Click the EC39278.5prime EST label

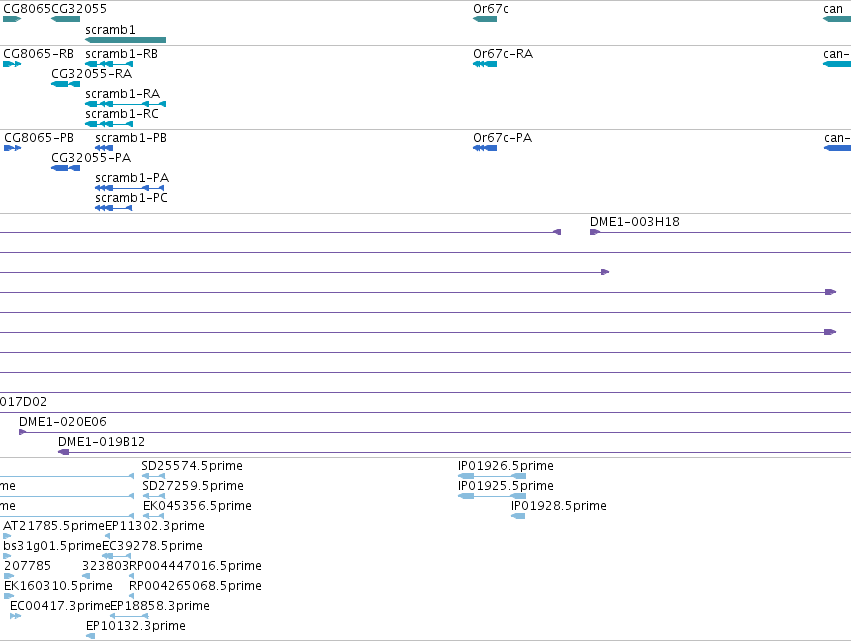pos(153,546)
